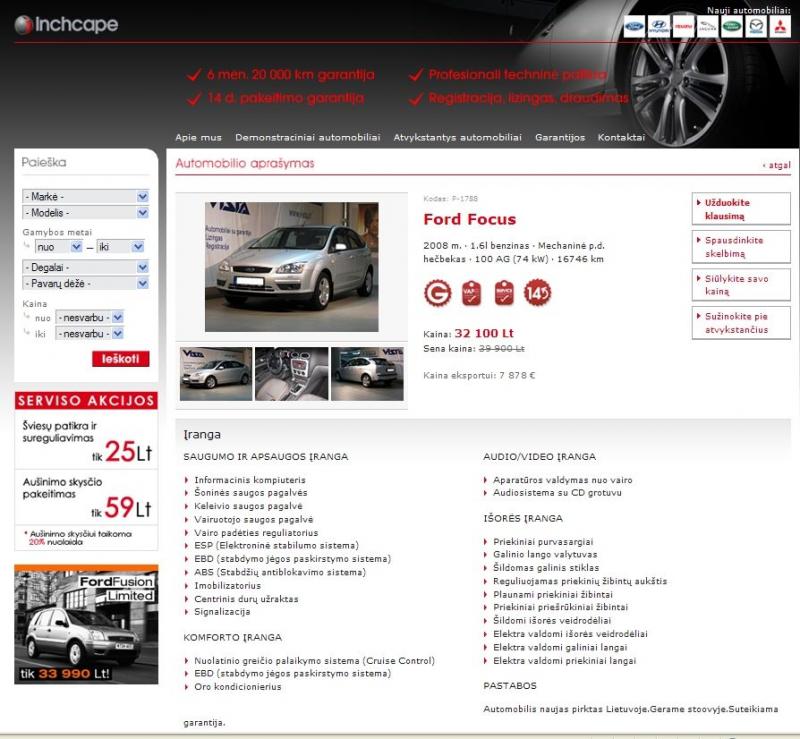Click the 14-day exchange badge
800x739 pixels.
click(538, 293)
